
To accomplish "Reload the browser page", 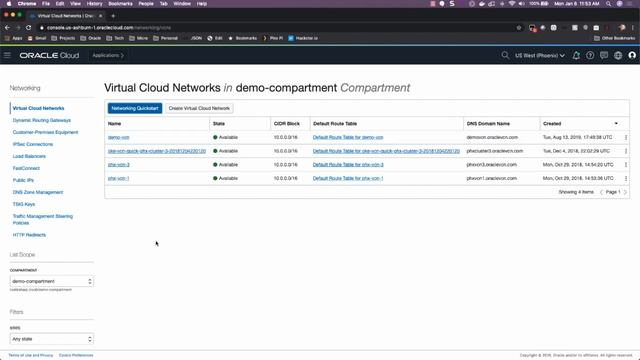I will point(29,27).
